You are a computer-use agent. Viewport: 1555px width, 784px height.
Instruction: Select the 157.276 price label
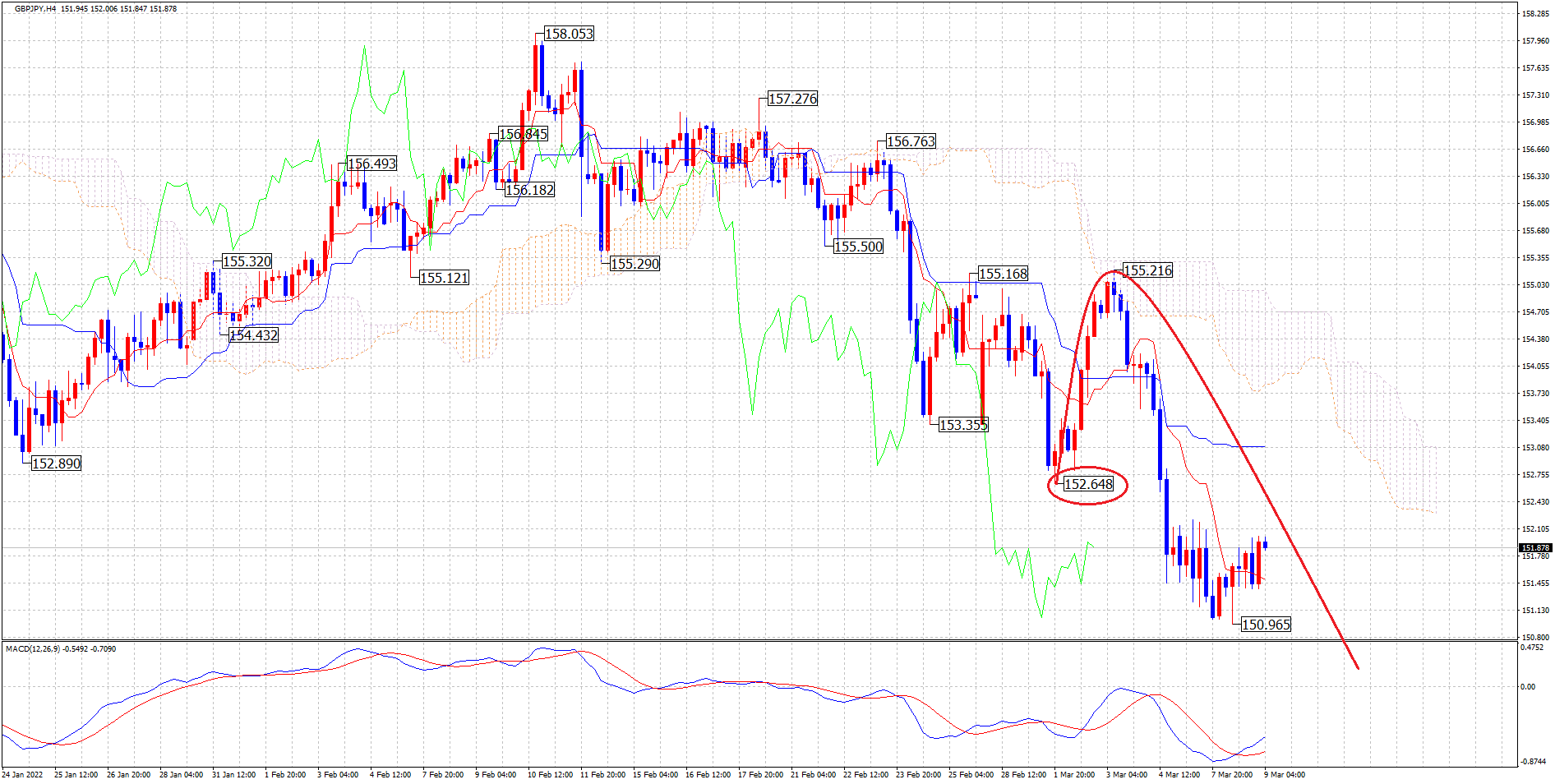(792, 99)
